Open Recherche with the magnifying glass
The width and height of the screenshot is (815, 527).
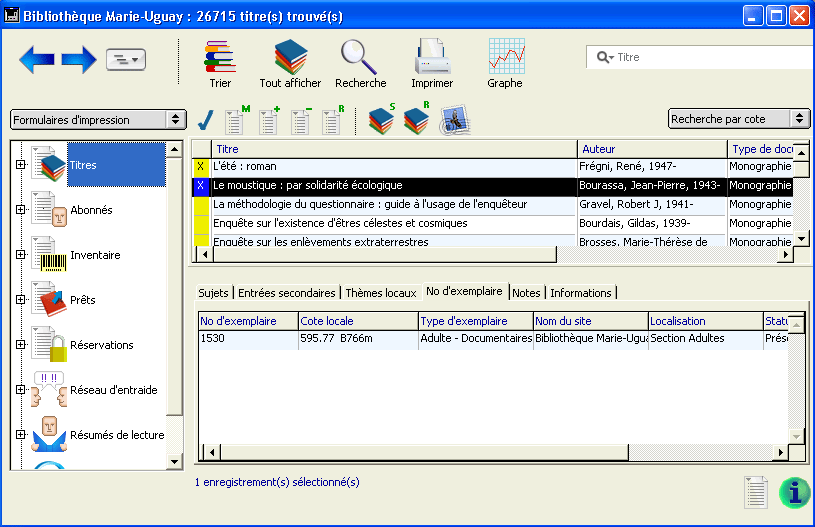tap(360, 56)
